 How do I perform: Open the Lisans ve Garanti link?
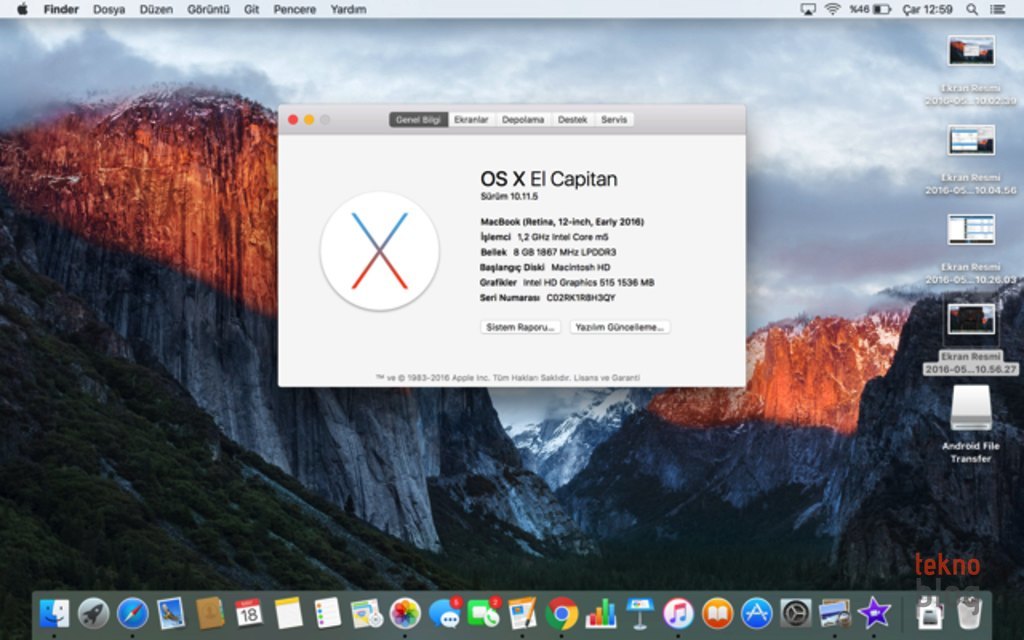607,377
